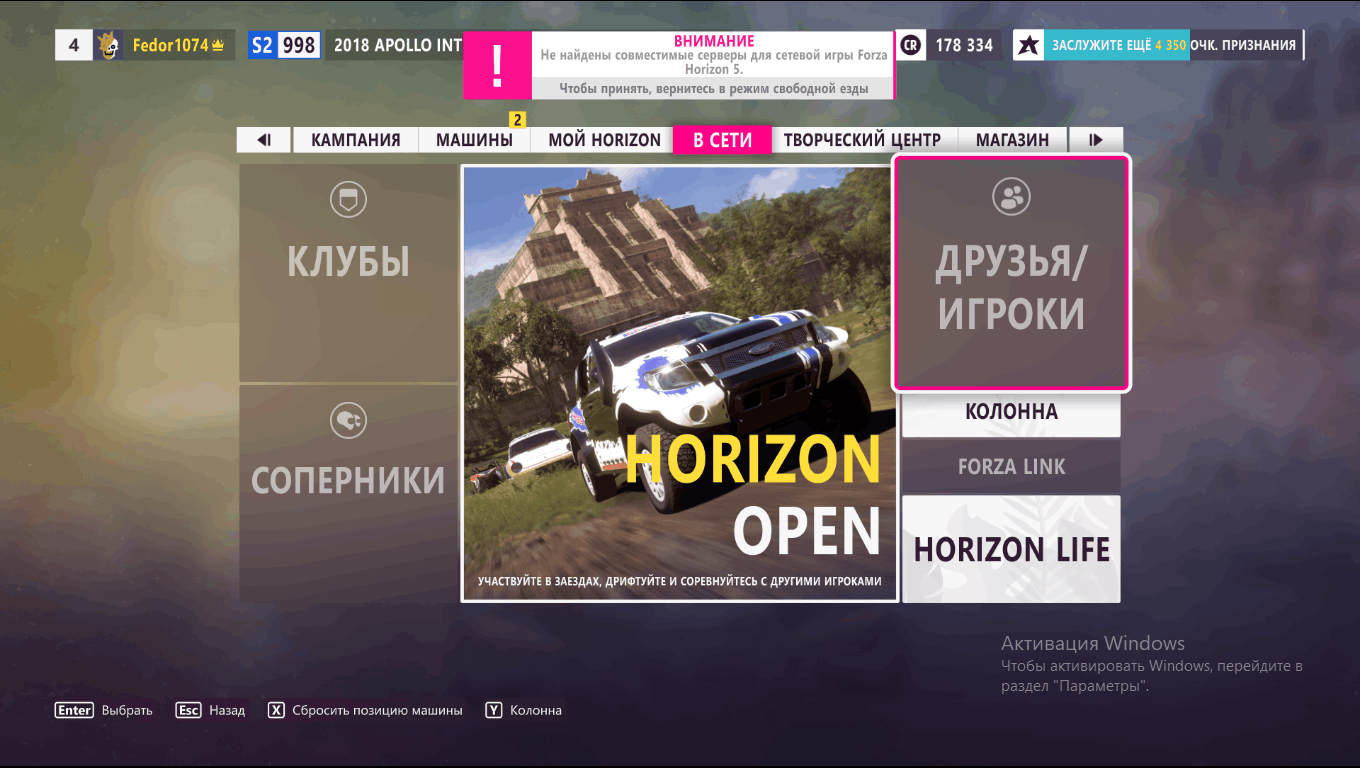1360x768 pixels.
Task: Click the УЧАСТВУЙТЕ В ЗАЕЗДАХ description caption
Action: click(680, 581)
